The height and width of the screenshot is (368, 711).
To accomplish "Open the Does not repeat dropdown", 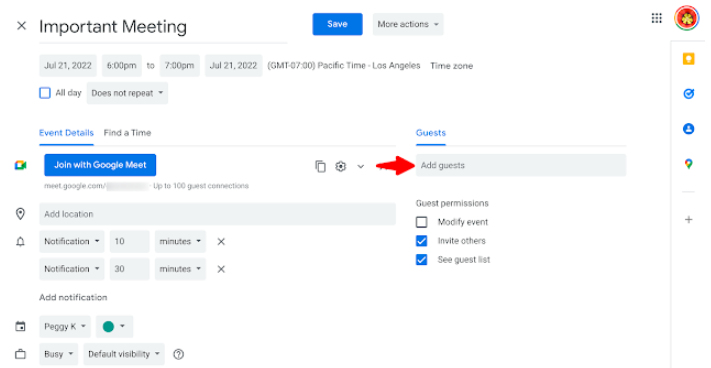I will [127, 93].
